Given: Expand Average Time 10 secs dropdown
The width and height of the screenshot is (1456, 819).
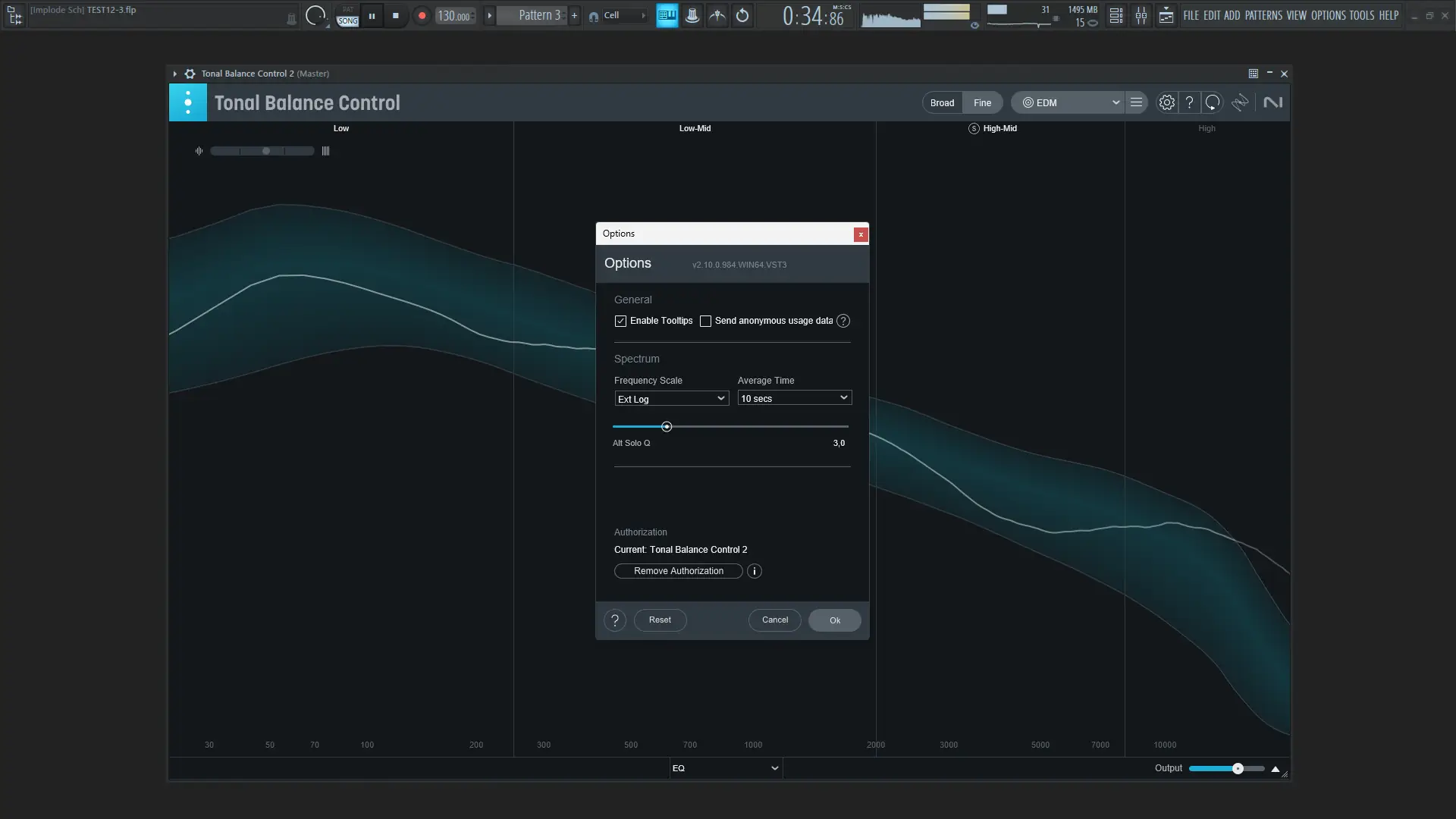Looking at the screenshot, I should coord(794,398).
